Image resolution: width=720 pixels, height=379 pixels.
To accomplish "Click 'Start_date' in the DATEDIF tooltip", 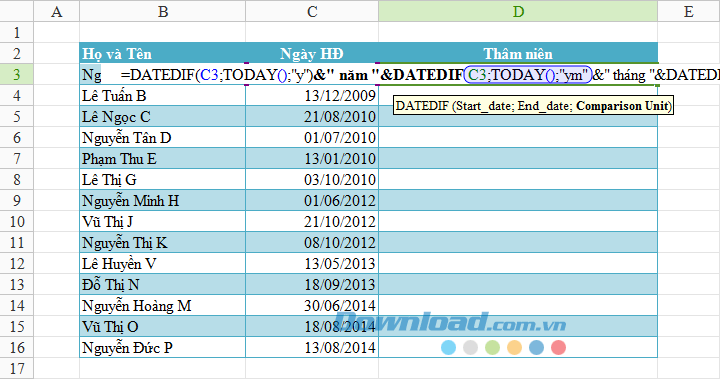I will 484,106.
